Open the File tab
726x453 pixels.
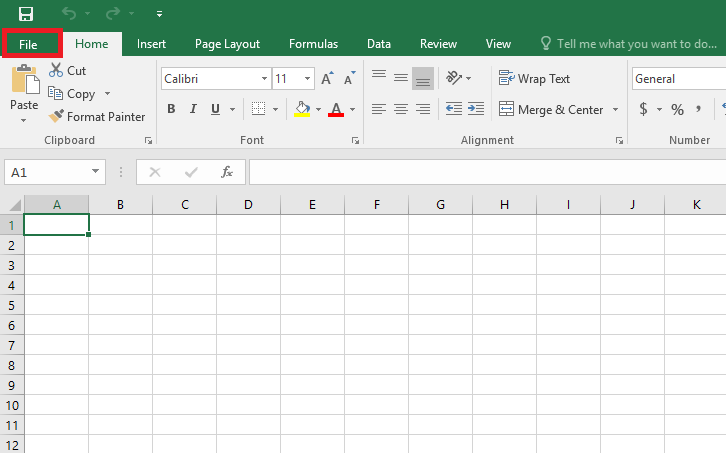[28, 44]
